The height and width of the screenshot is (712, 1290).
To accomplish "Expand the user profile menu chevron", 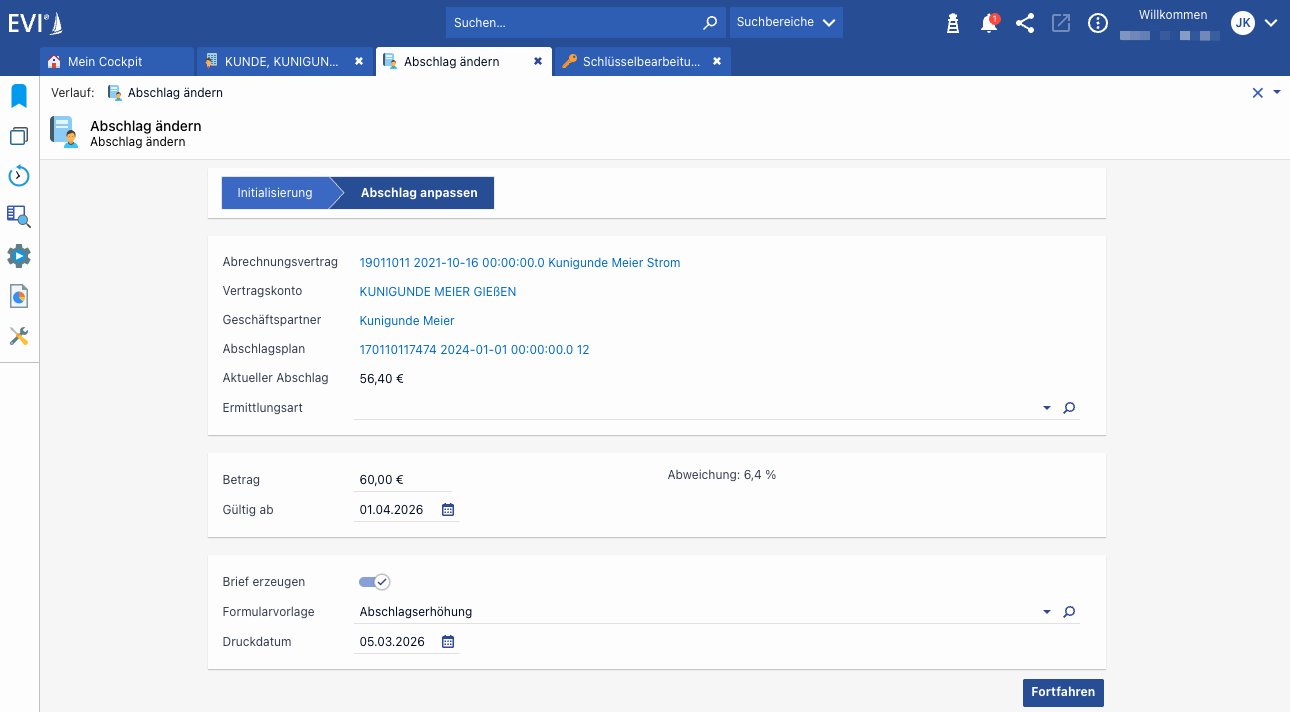I will (x=1271, y=23).
